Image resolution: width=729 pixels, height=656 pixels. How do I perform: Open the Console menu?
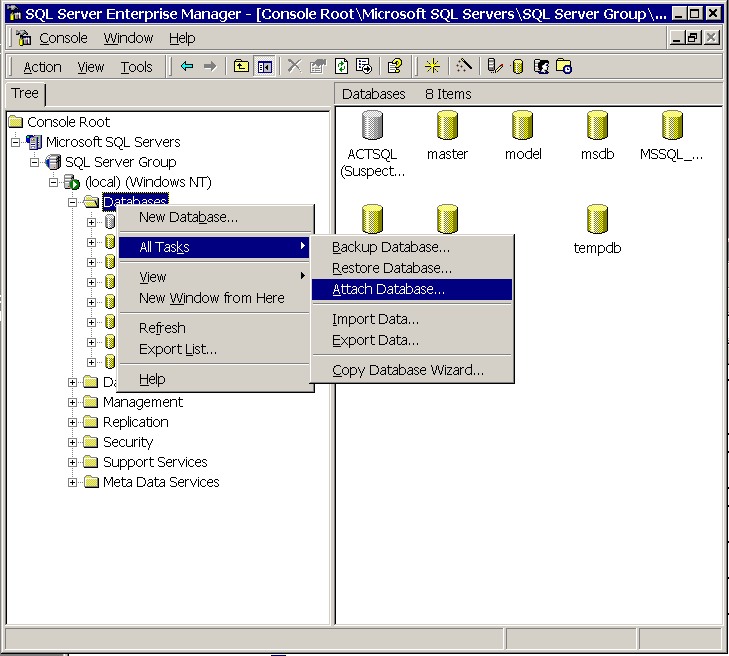[63, 38]
